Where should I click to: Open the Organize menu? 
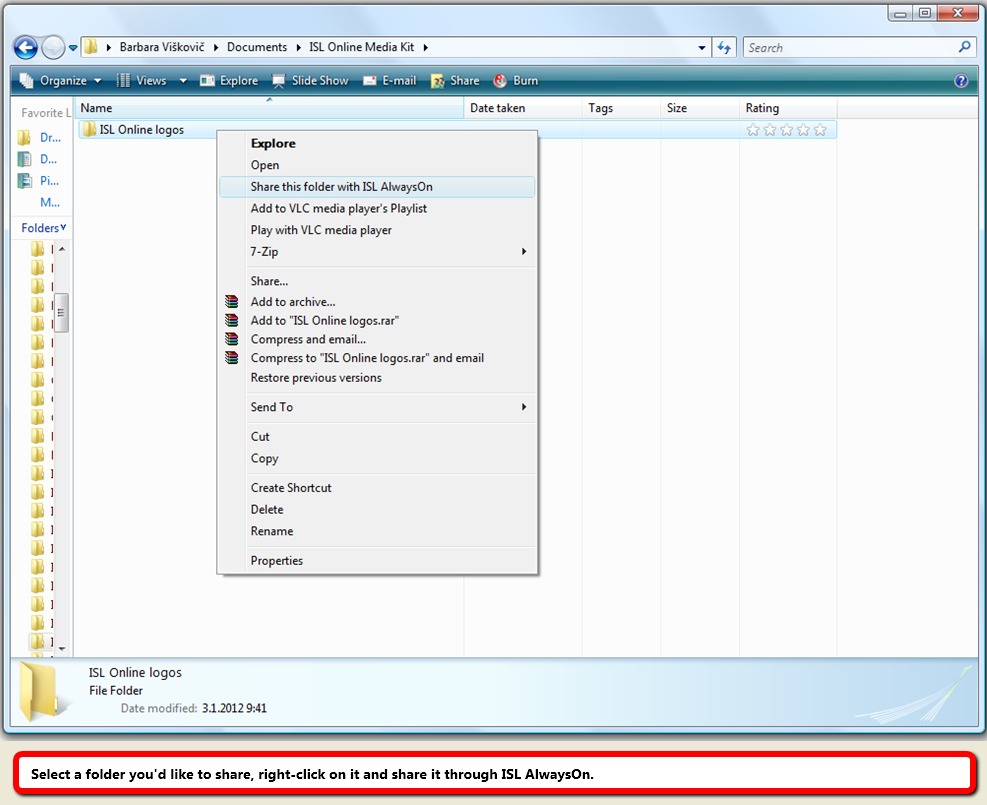[x=60, y=81]
